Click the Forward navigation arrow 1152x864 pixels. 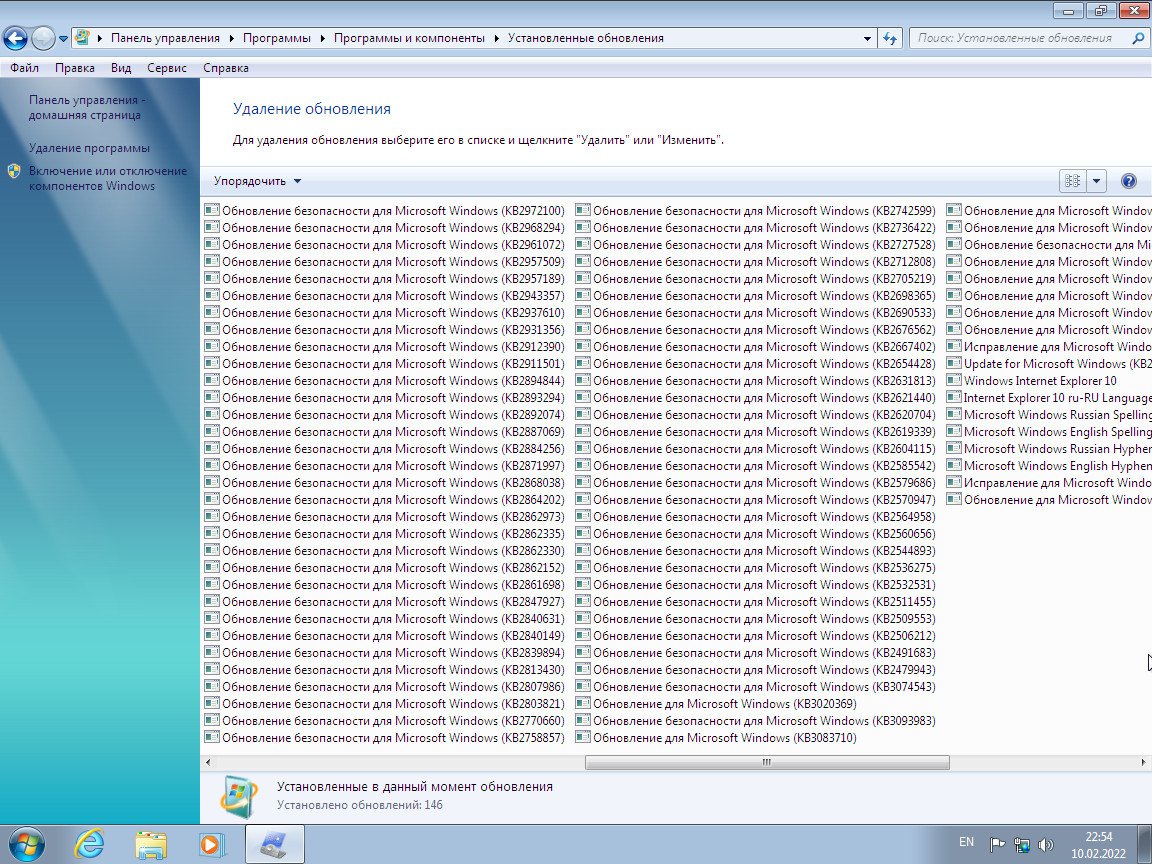[43, 38]
